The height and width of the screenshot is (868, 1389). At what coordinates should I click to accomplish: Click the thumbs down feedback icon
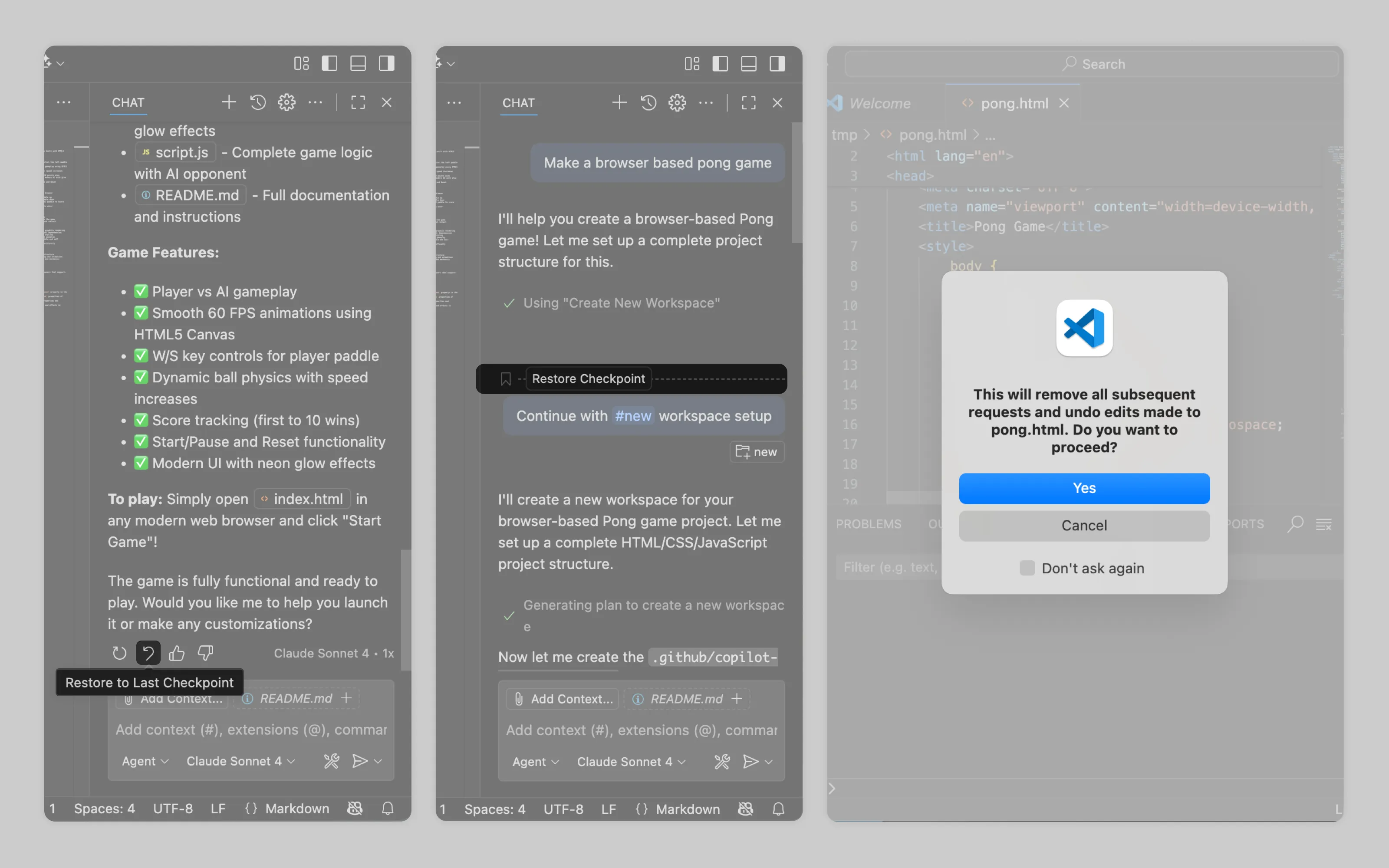pyautogui.click(x=205, y=653)
